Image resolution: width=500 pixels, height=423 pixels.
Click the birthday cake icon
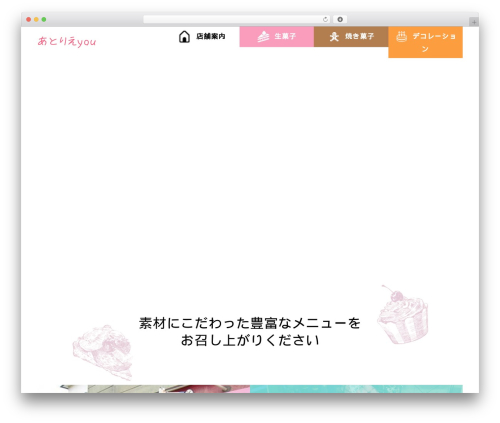[x=402, y=36]
